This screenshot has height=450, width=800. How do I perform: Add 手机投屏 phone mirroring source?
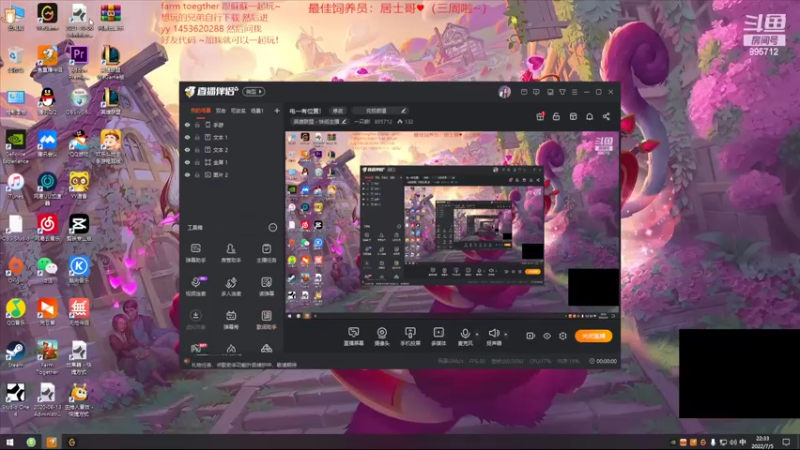410,337
